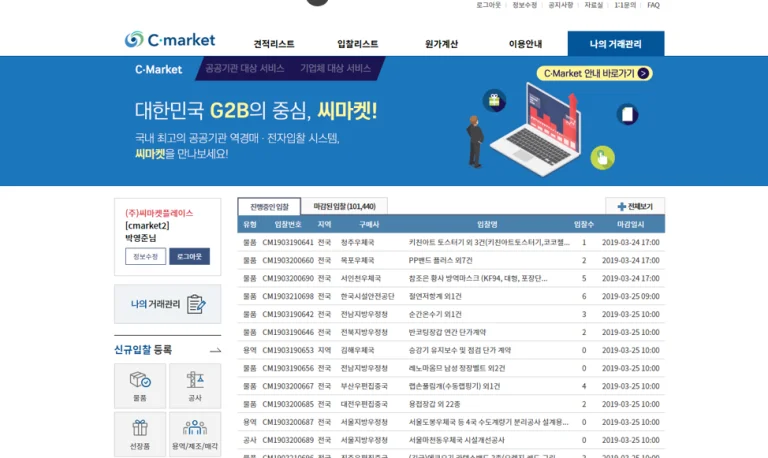Click the (주)씨마켓플레이스 company name

pyautogui.click(x=159, y=213)
